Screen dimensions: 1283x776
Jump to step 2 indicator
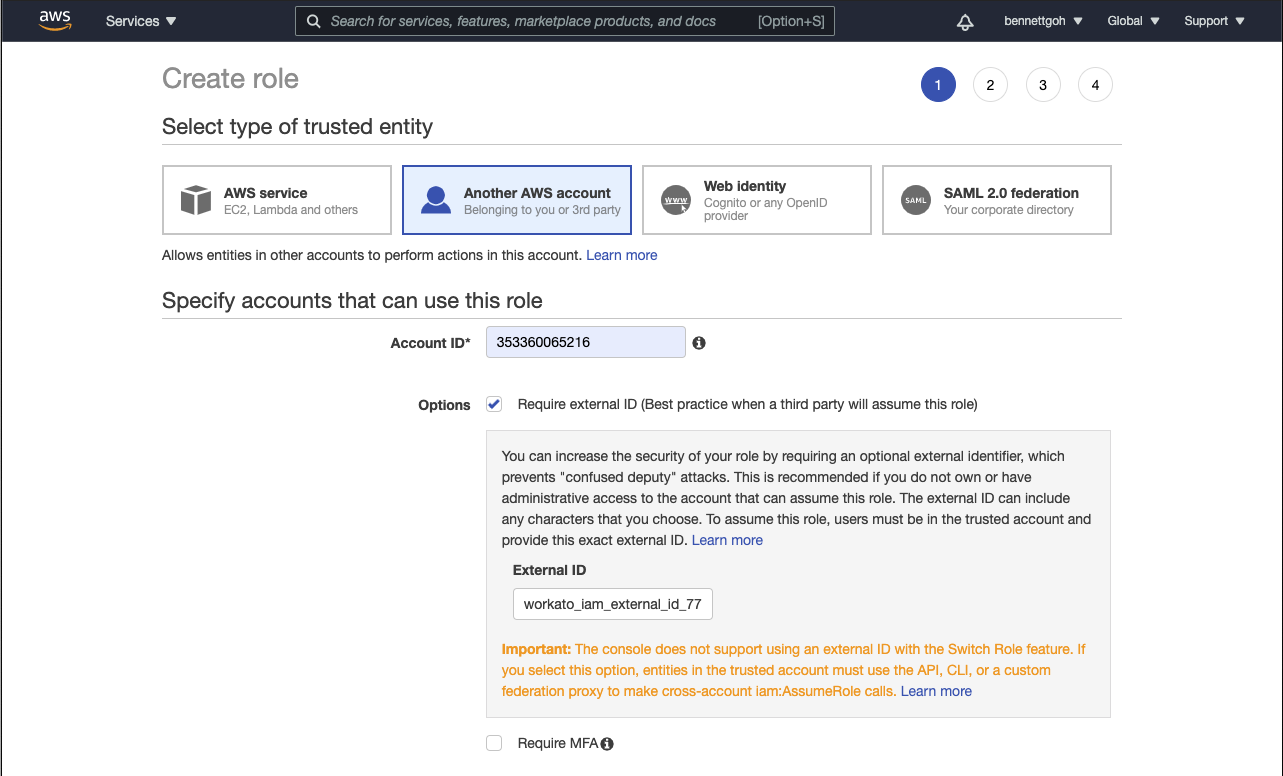[990, 84]
